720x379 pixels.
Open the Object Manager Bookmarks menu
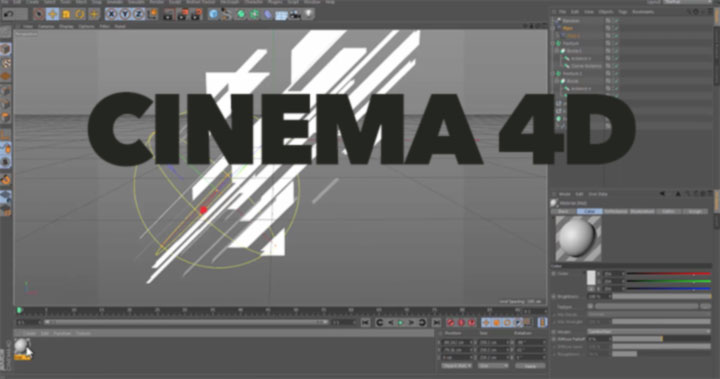pos(643,12)
